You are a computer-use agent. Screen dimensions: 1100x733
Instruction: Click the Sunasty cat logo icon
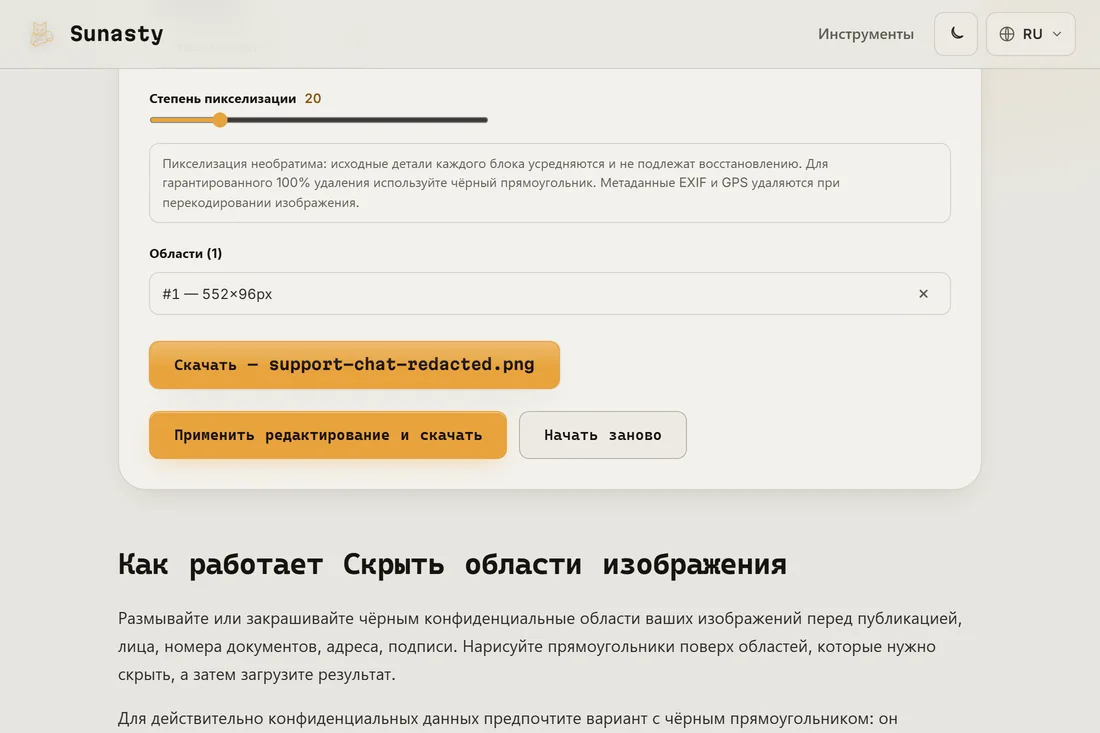coord(41,34)
